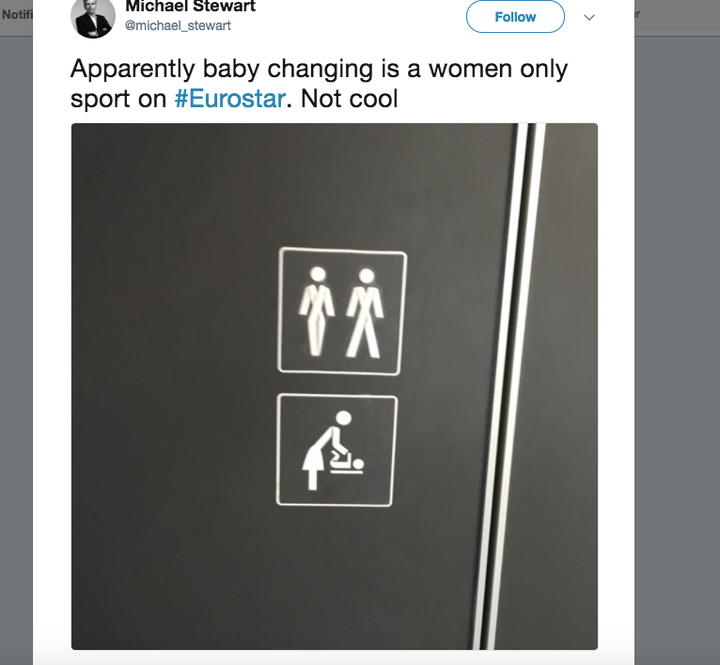Click the toilet figures sign in photo
The height and width of the screenshot is (665, 720).
tap(342, 311)
